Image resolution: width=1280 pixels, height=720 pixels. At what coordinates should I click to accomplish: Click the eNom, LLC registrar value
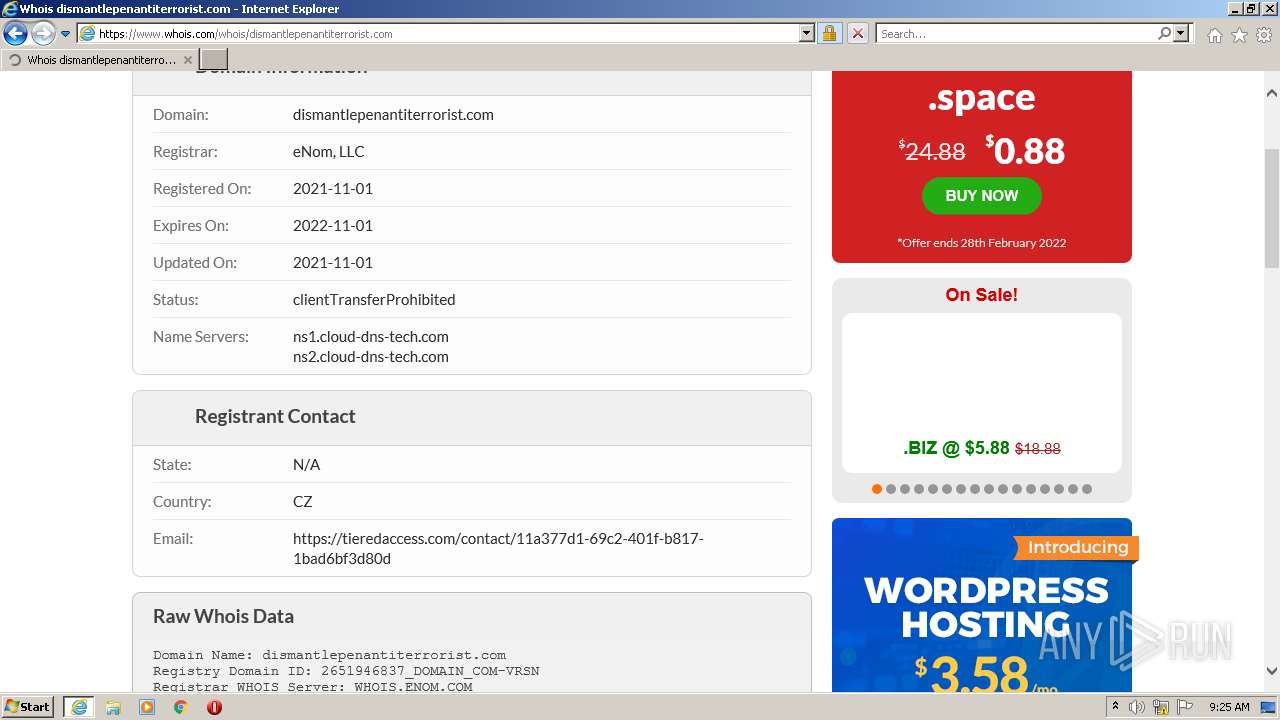pyautogui.click(x=329, y=152)
